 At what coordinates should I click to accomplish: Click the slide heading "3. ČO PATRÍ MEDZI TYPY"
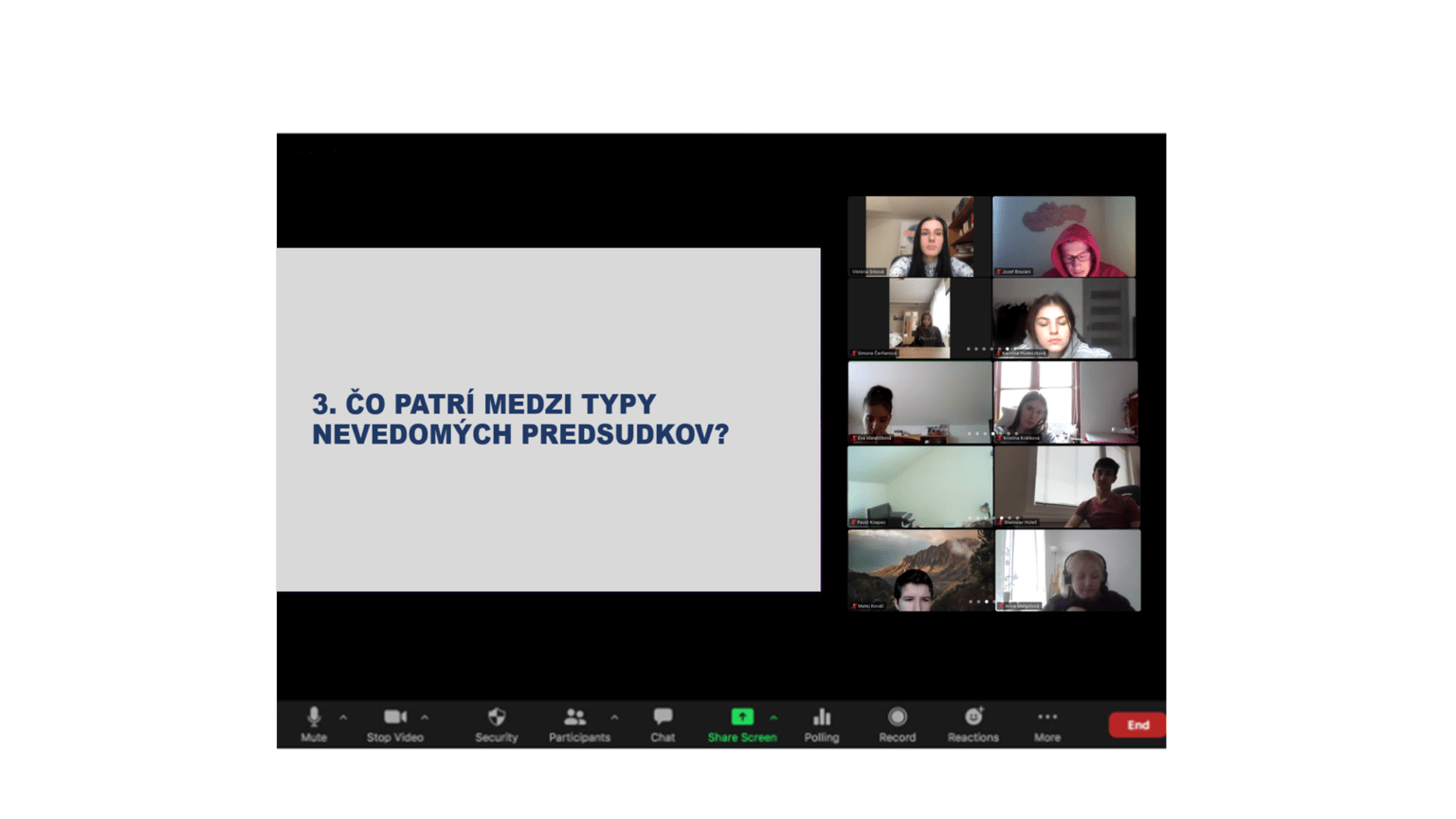click(484, 404)
